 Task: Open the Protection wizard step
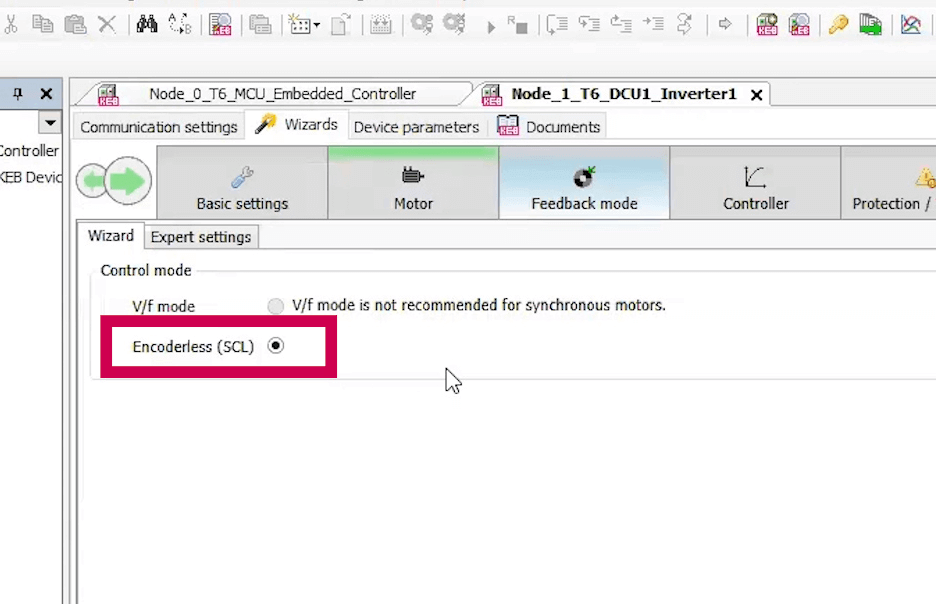pos(889,183)
